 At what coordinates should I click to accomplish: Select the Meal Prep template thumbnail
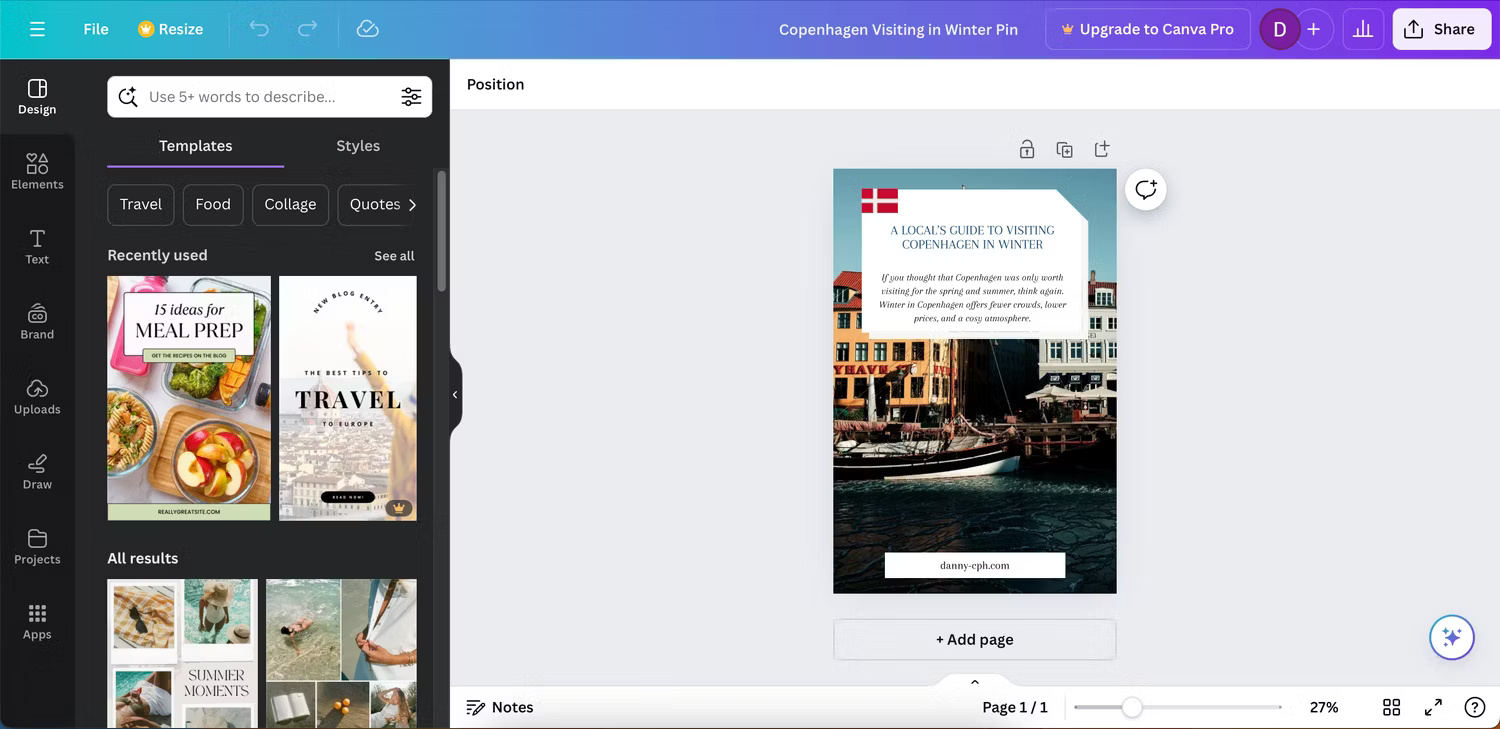(188, 397)
